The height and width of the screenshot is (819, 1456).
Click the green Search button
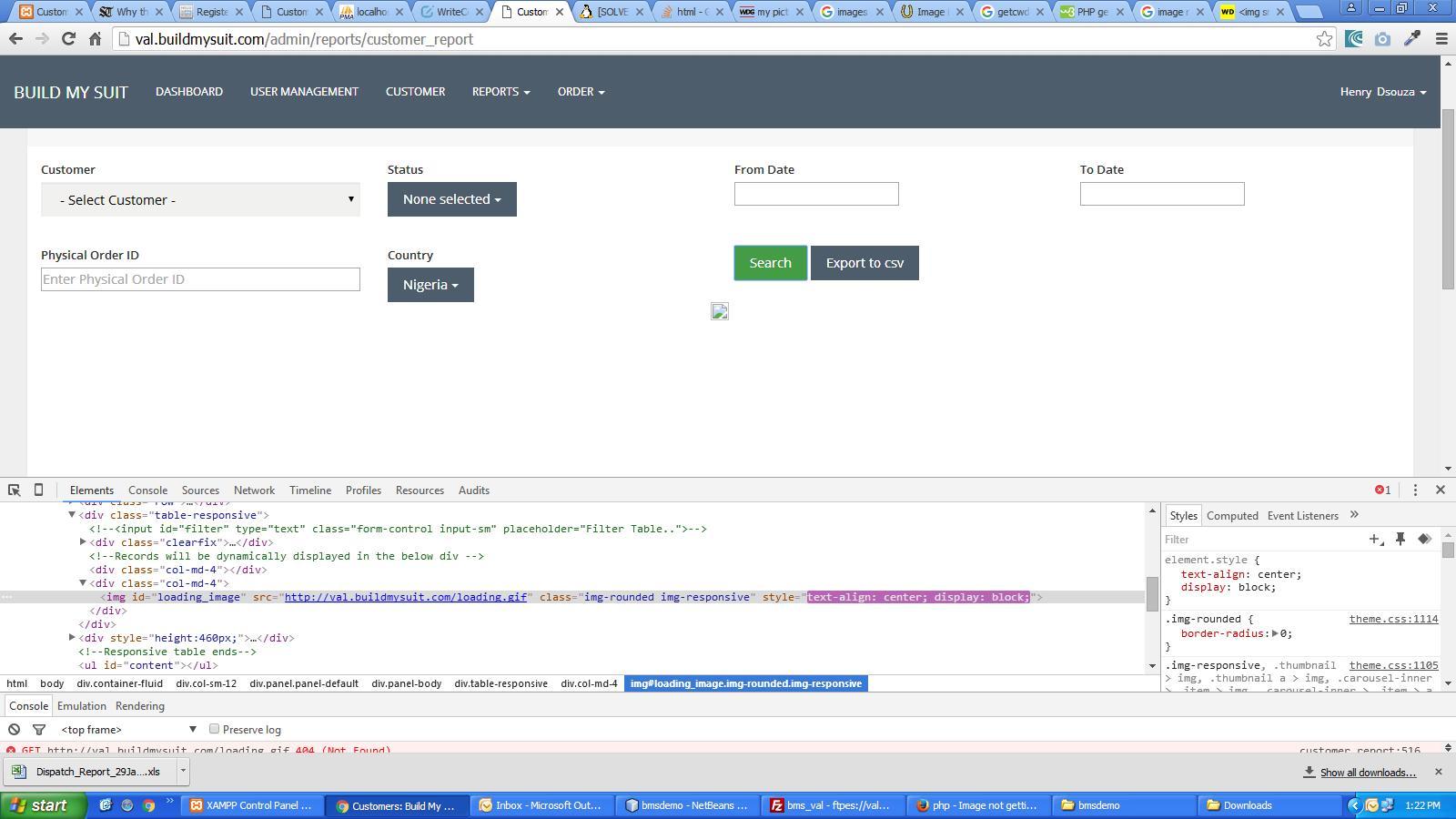pos(770,263)
